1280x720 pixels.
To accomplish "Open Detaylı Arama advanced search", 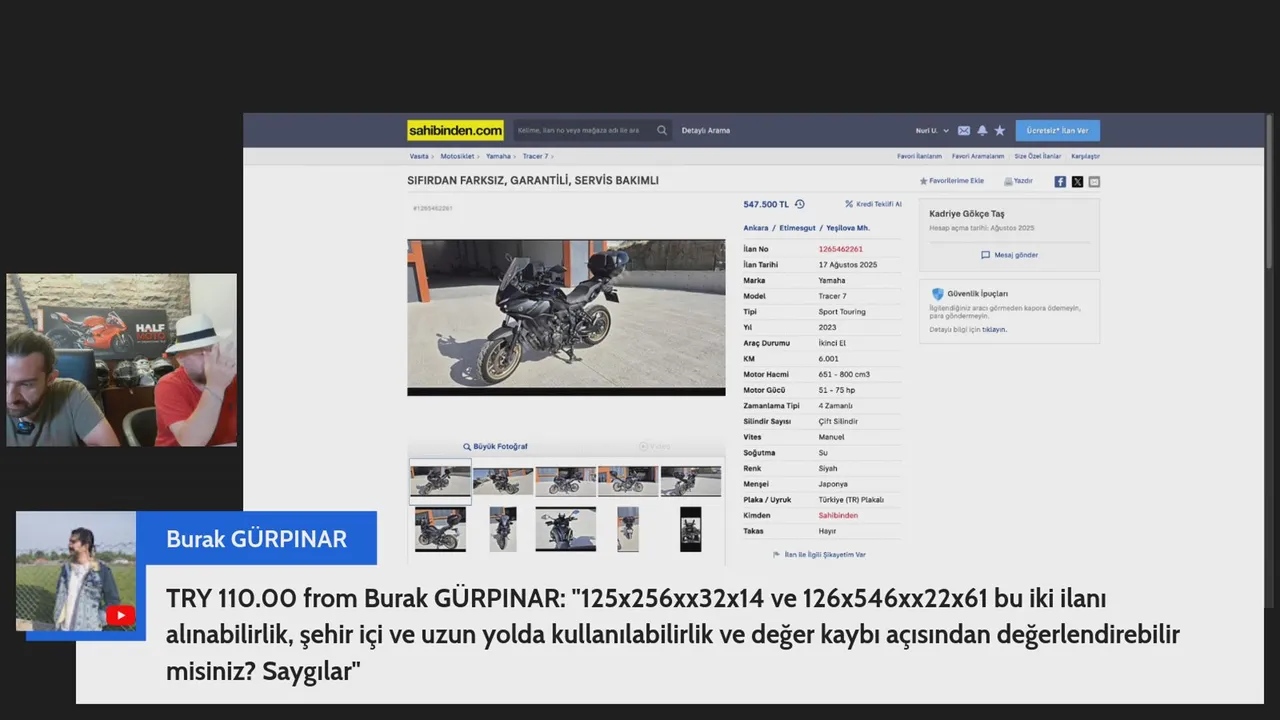I will 706,130.
